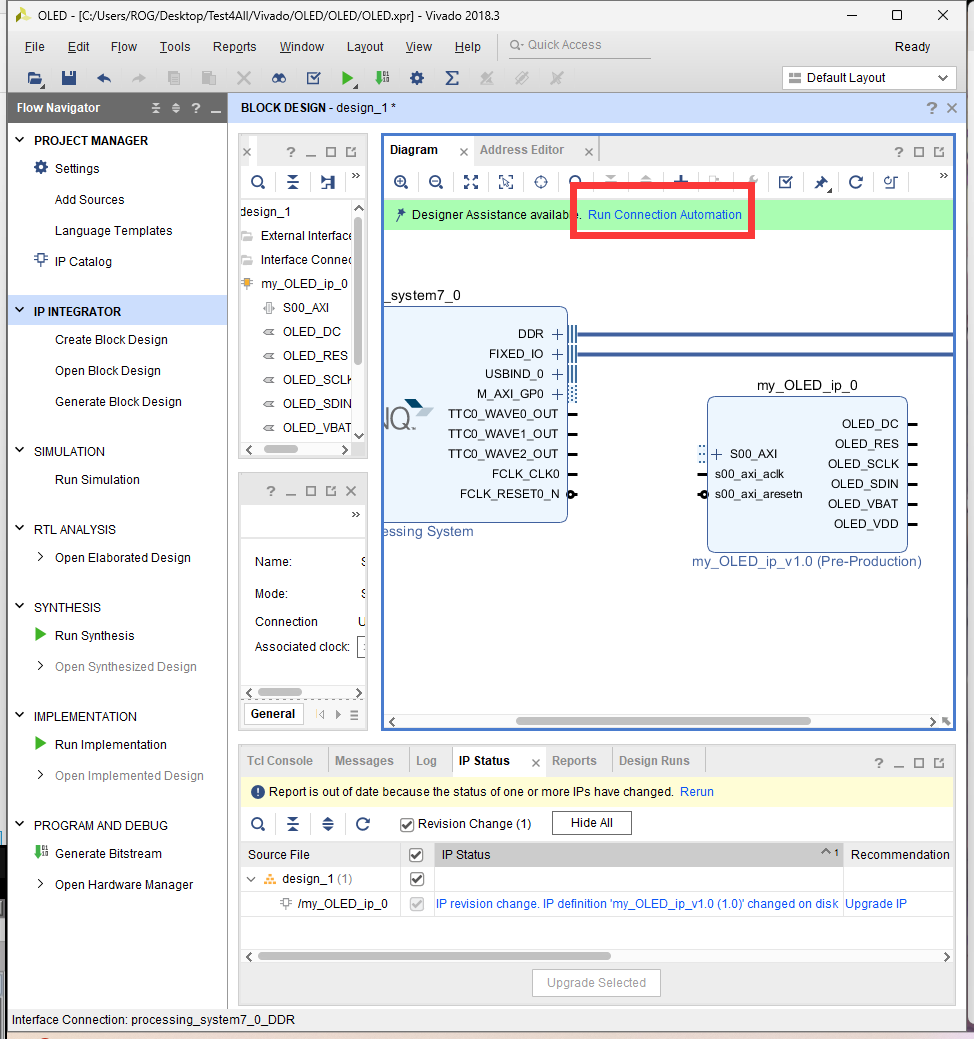Click Validate Design checkmark icon in Diagram toolbar

click(785, 182)
